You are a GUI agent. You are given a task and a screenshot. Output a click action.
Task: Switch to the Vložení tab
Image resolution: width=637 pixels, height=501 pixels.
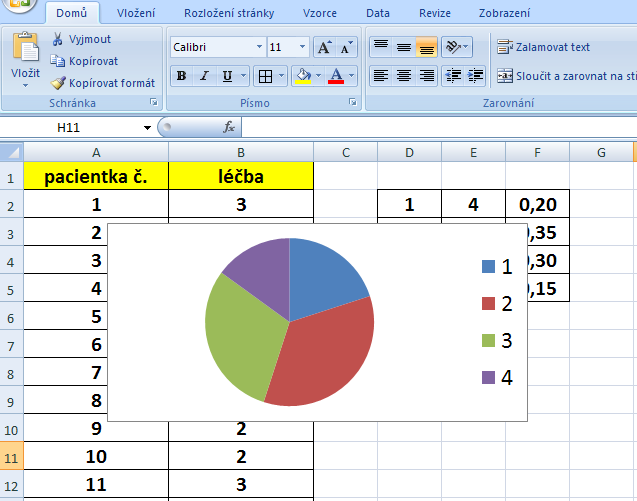[x=136, y=13]
